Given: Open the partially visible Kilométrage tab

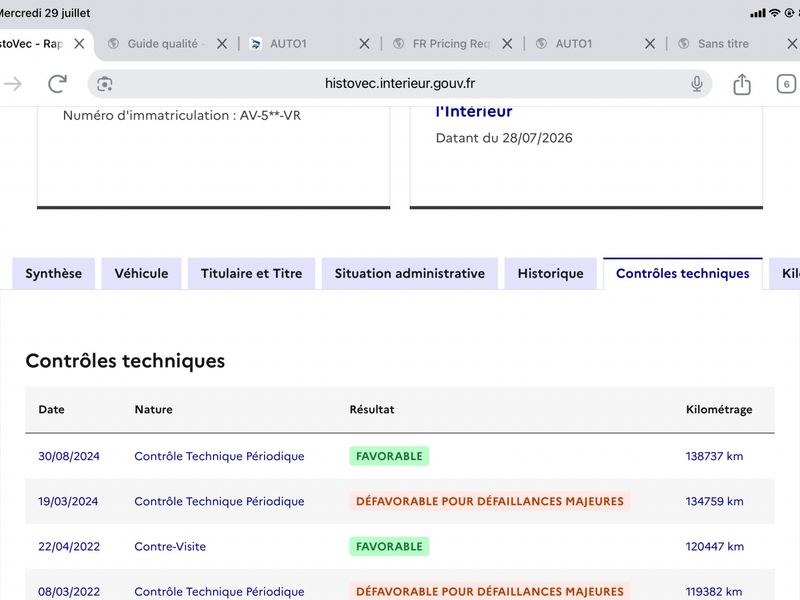Looking at the screenshot, I should point(786,273).
